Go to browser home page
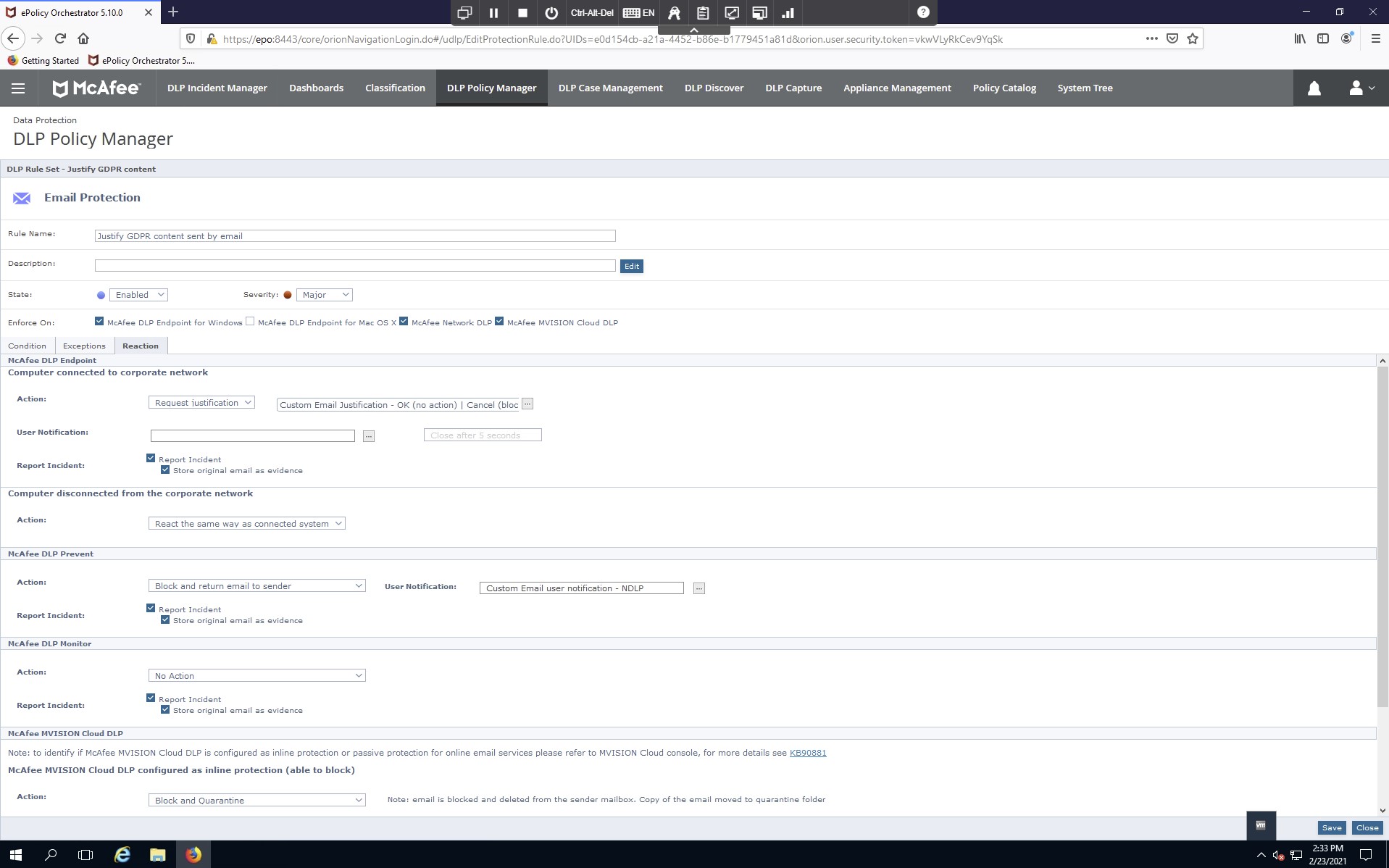This screenshot has height=868, width=1389. click(83, 39)
